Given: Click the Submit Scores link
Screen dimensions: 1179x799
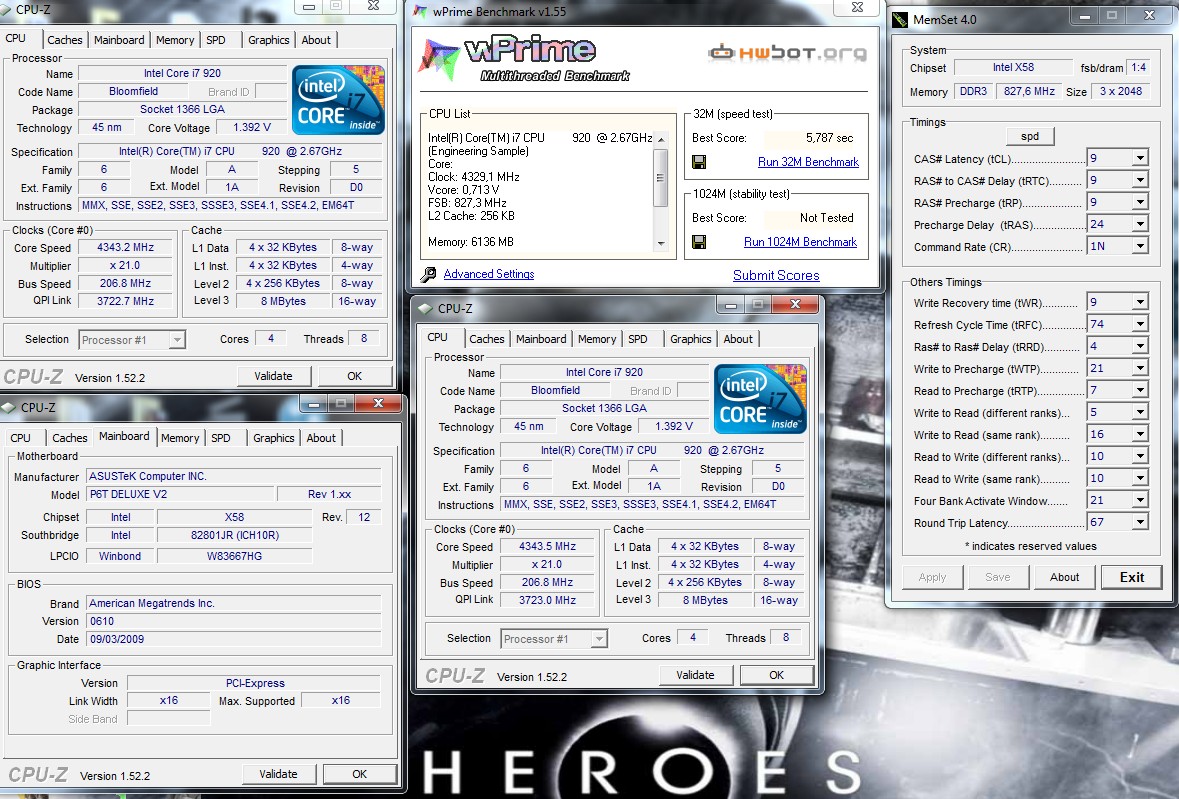Looking at the screenshot, I should click(x=776, y=275).
